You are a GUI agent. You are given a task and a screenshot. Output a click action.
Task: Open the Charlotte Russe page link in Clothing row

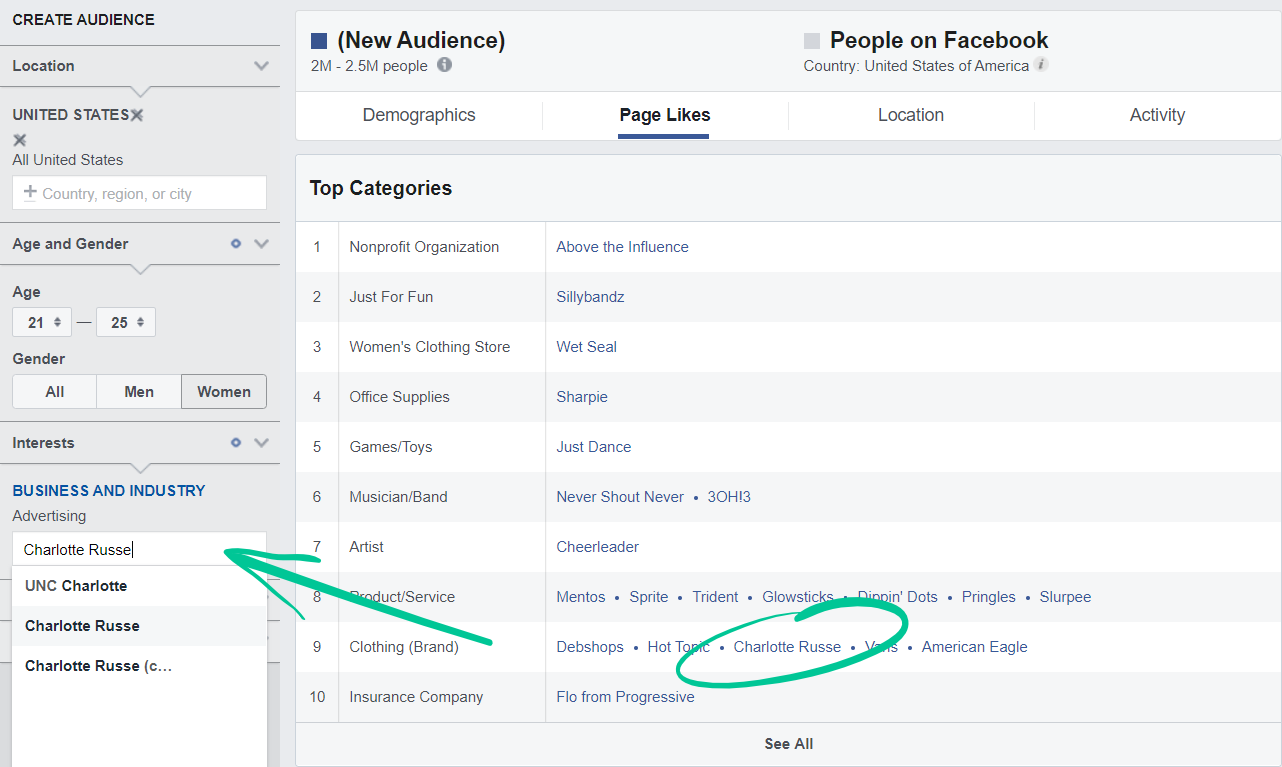click(787, 647)
